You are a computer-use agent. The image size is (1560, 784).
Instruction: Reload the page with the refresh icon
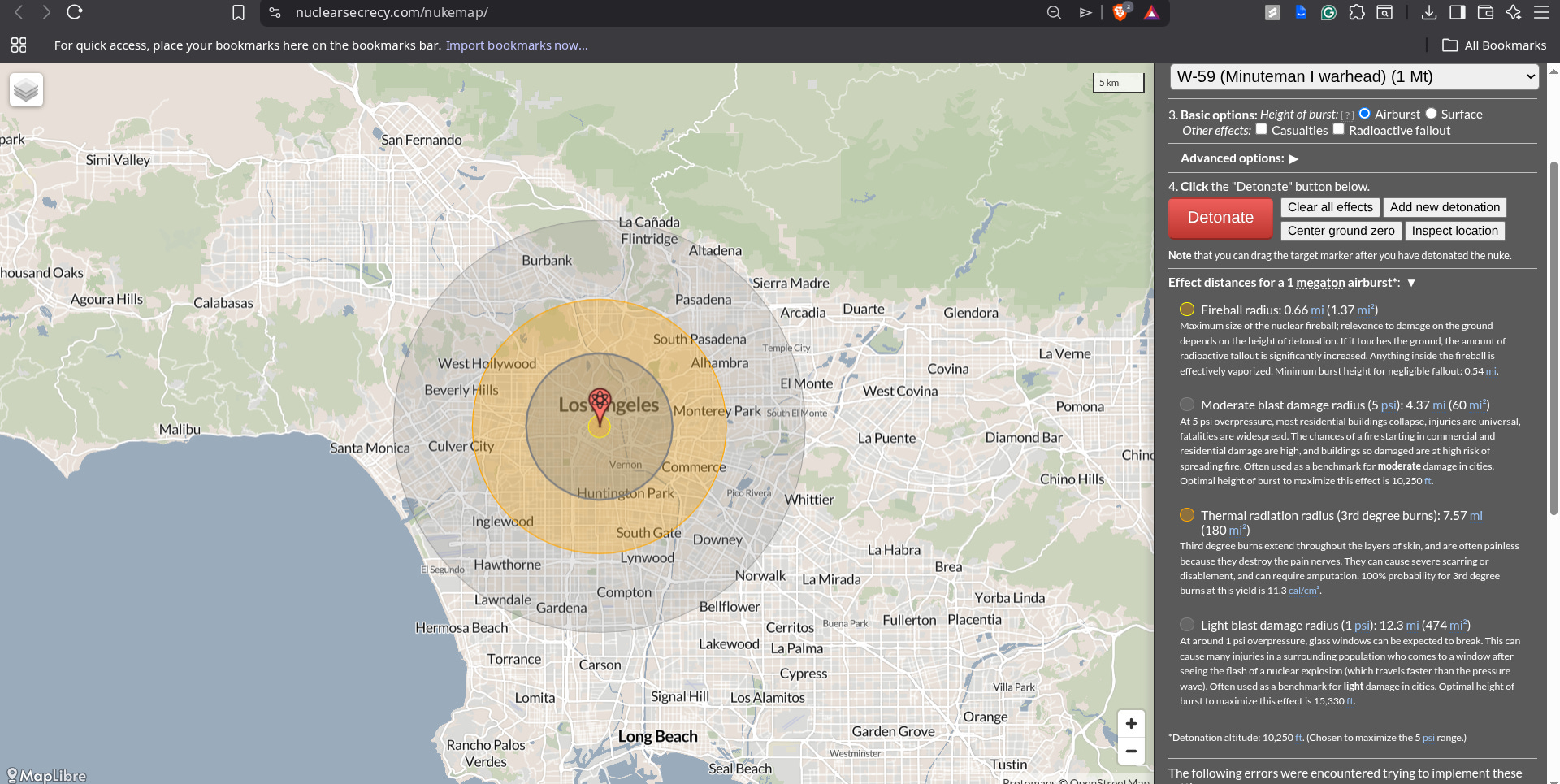74,12
